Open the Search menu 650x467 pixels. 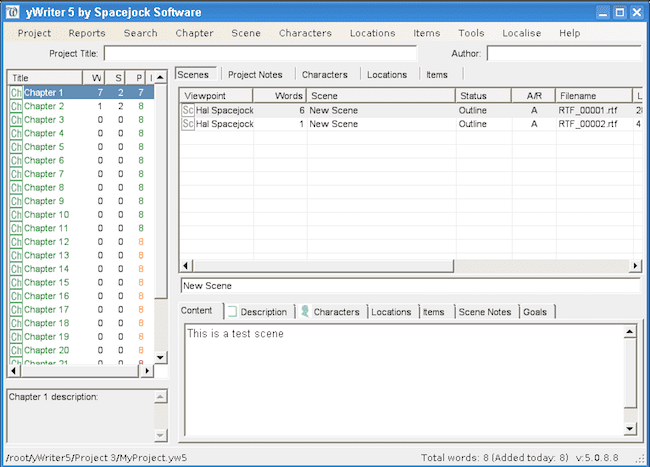pos(141,33)
